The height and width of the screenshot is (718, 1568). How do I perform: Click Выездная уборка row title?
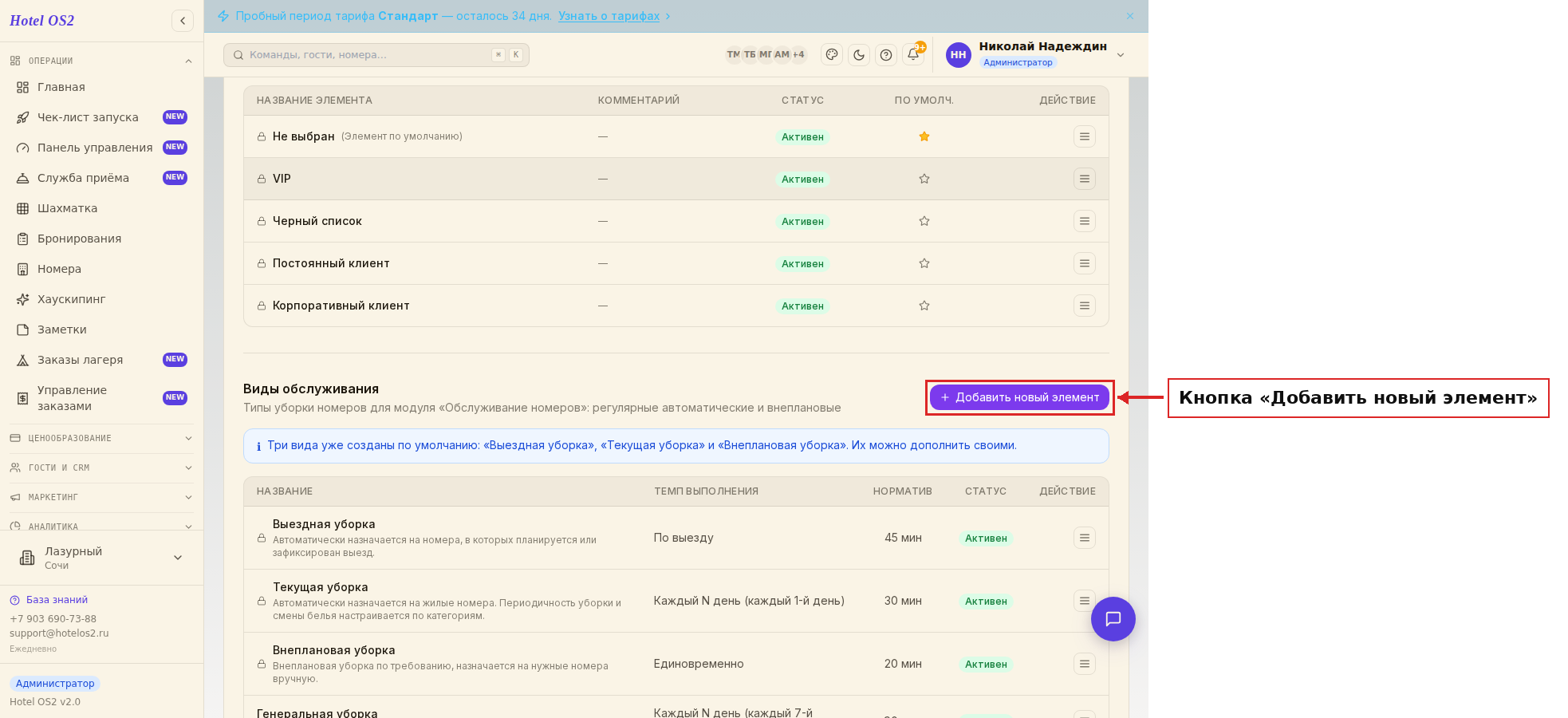(x=324, y=524)
